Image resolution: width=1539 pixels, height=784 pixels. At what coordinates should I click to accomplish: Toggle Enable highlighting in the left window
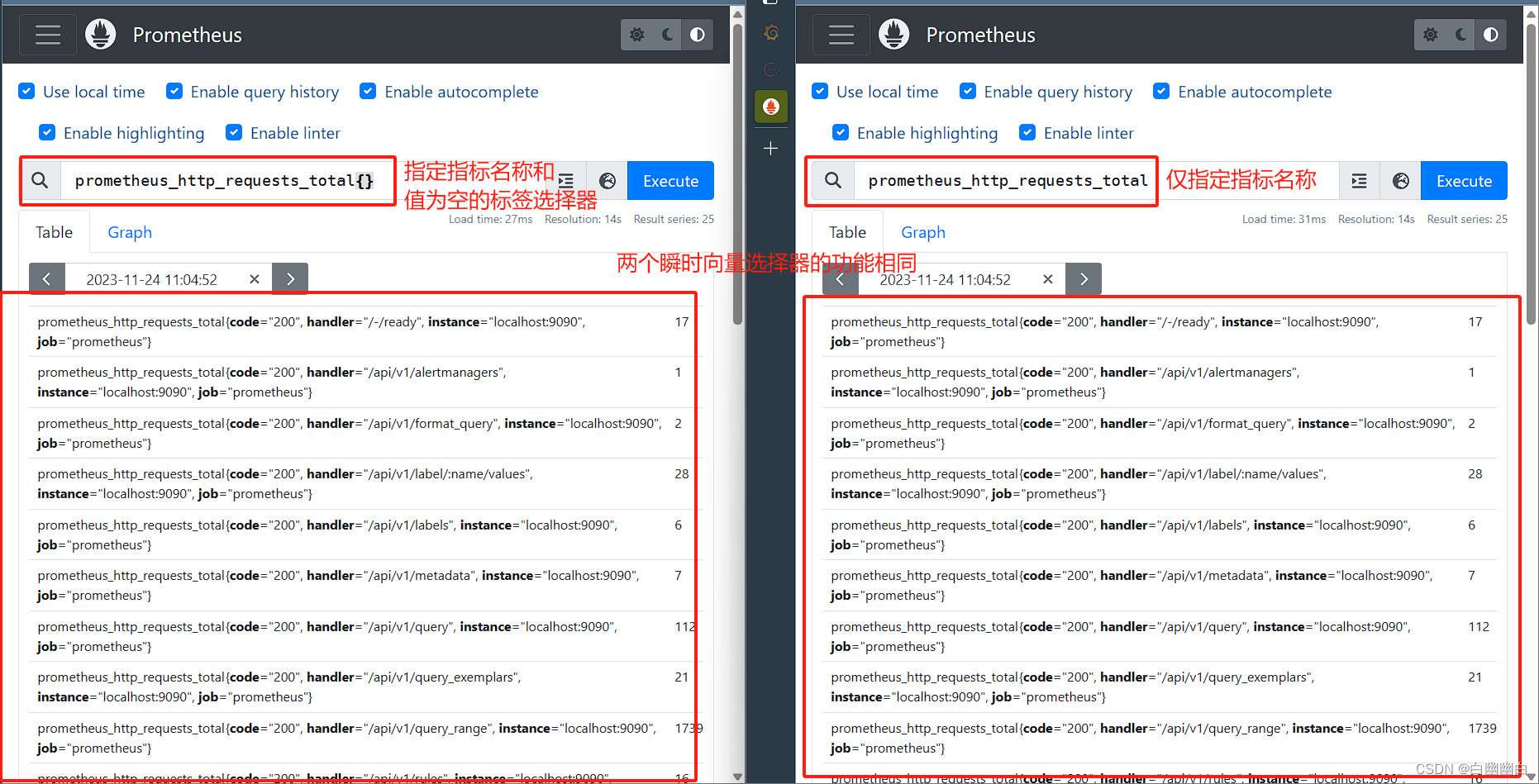point(47,132)
